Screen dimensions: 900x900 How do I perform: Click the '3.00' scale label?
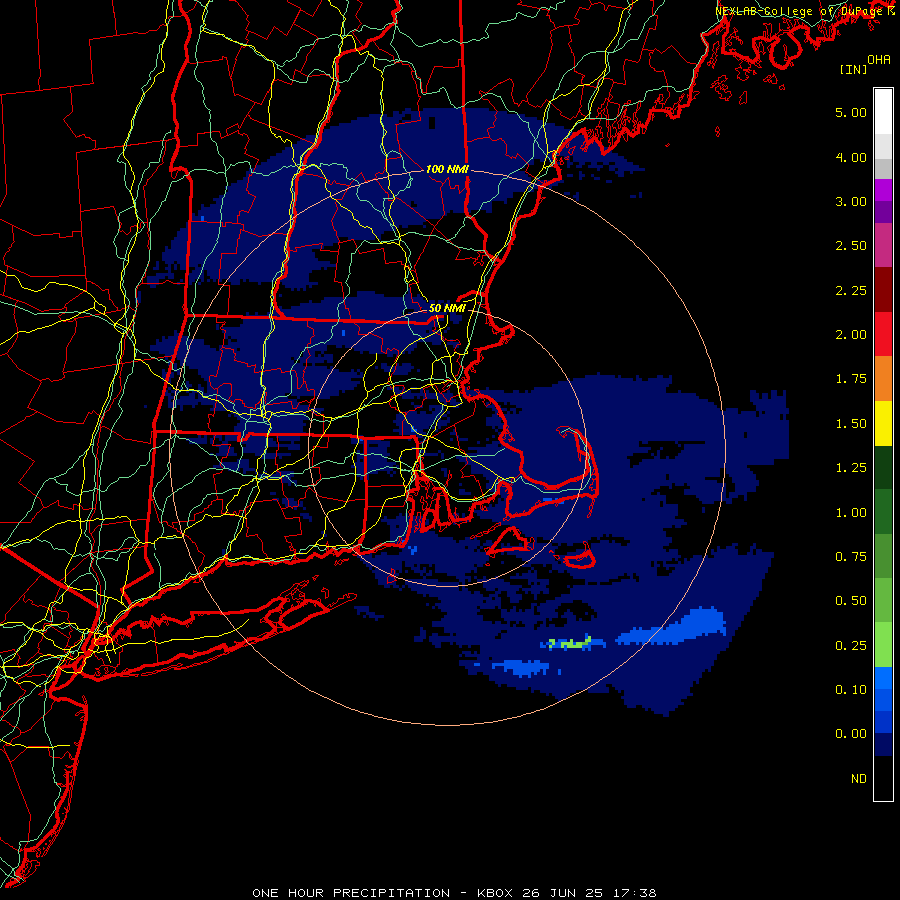(851, 201)
